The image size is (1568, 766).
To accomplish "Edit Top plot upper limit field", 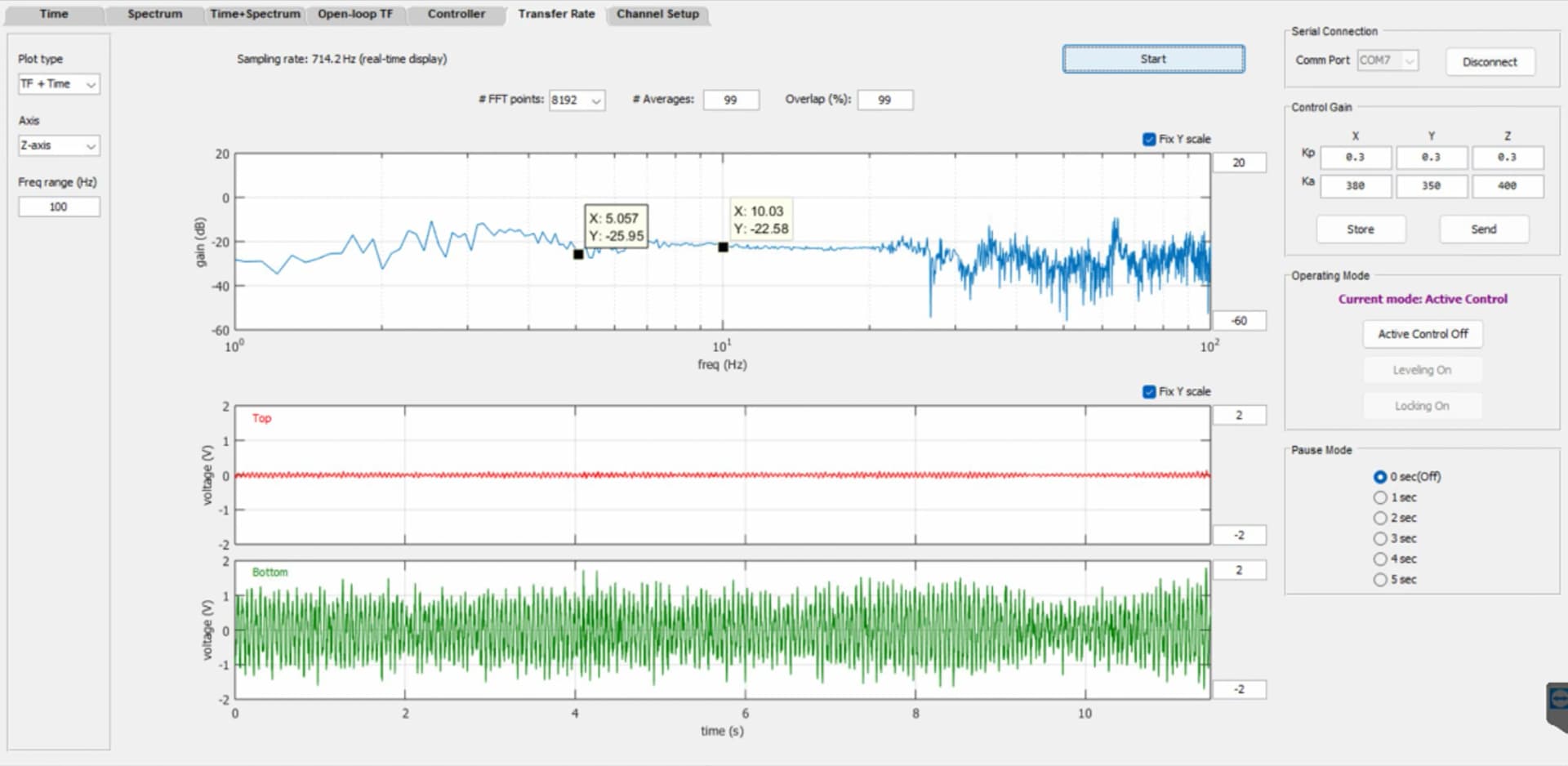I will pos(1239,415).
